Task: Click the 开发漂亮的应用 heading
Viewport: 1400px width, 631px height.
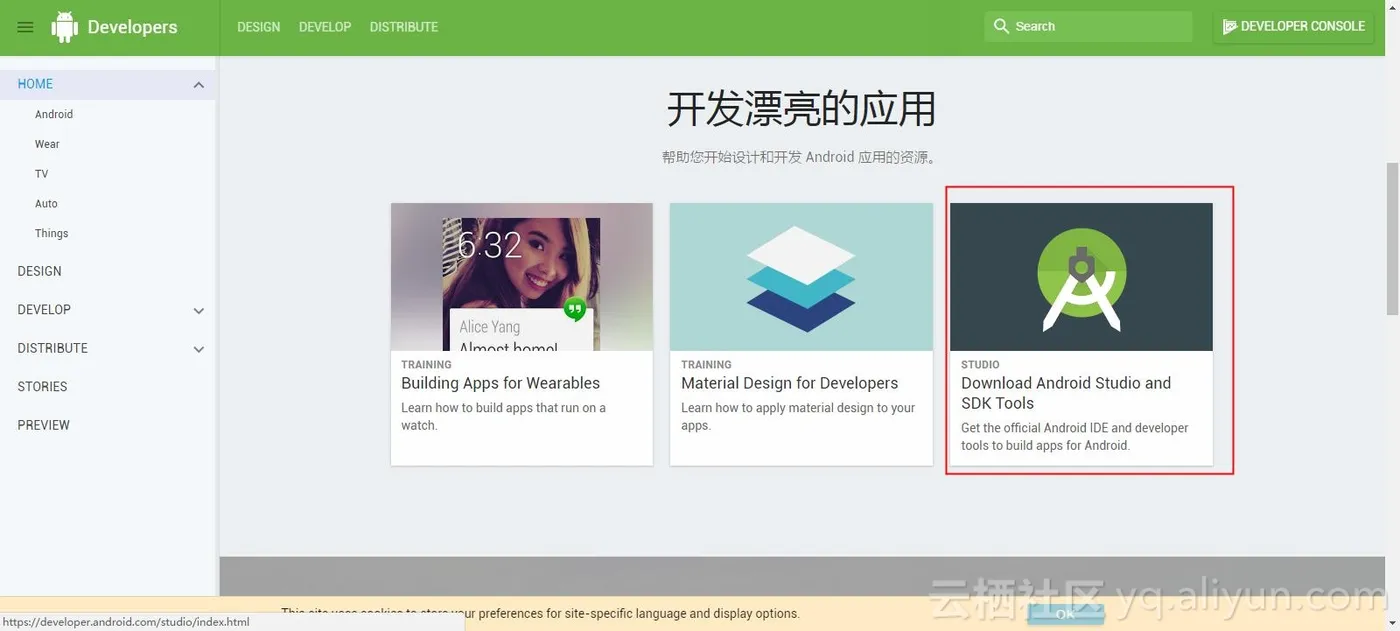Action: pyautogui.click(x=801, y=109)
